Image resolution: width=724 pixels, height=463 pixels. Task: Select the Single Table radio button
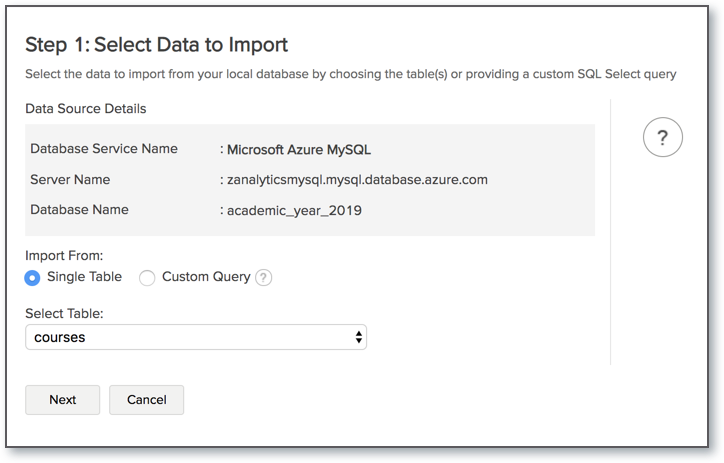pyautogui.click(x=33, y=278)
